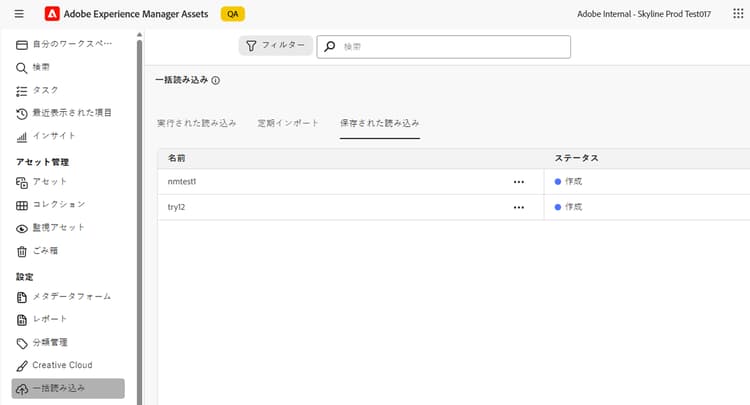The image size is (750, 405).
Task: Open the app switcher grid icon
Action: click(738, 13)
